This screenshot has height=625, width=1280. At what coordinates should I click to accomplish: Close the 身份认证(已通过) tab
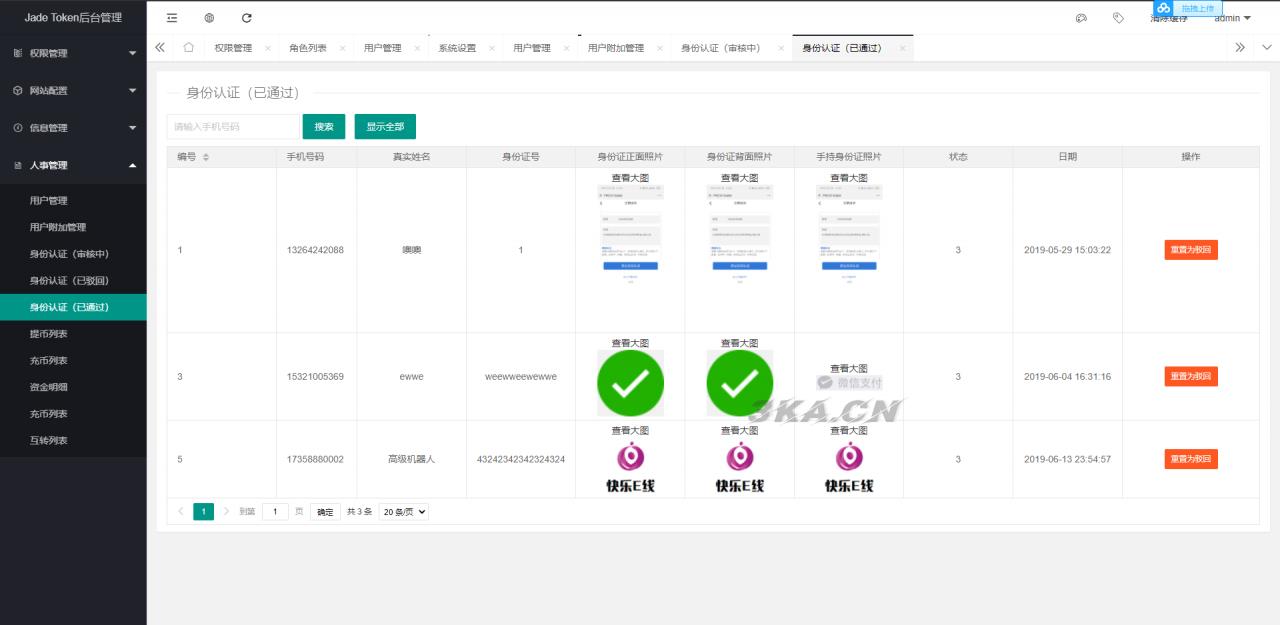click(902, 48)
